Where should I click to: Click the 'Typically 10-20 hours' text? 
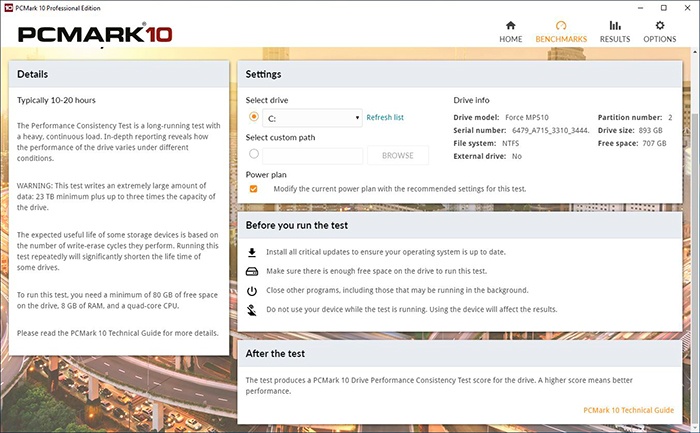pos(56,100)
